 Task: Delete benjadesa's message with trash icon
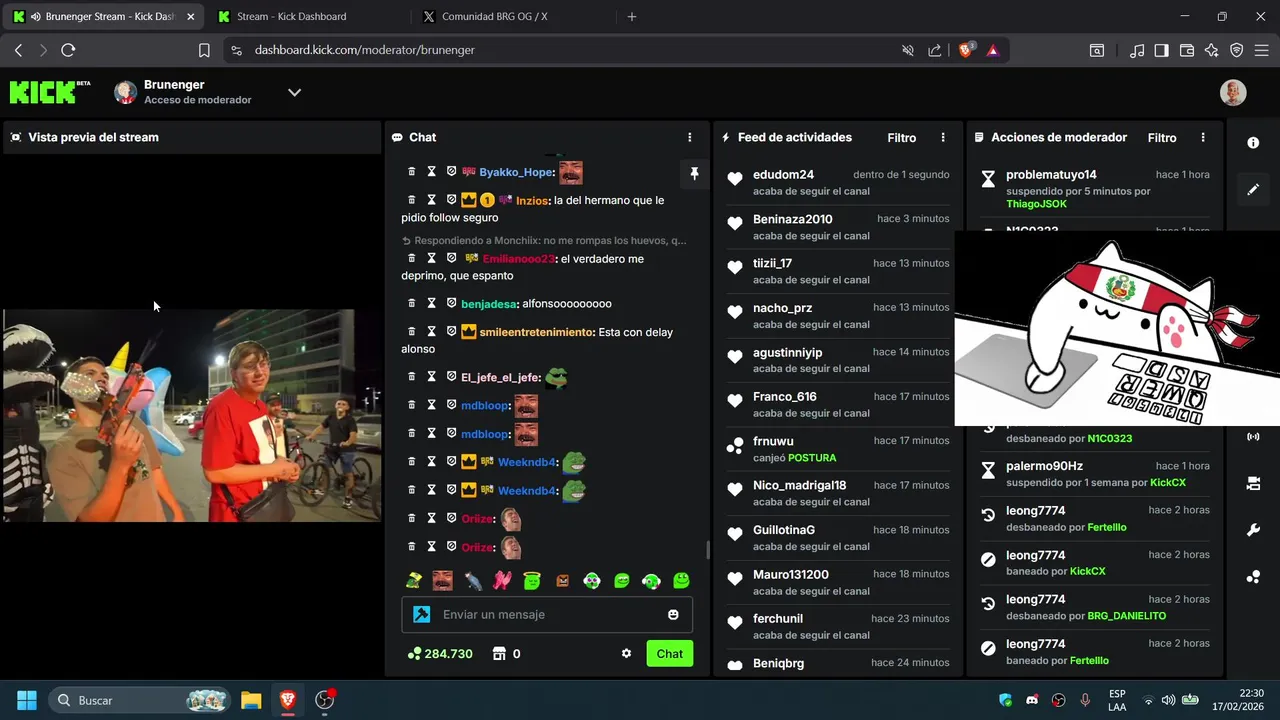pos(411,303)
